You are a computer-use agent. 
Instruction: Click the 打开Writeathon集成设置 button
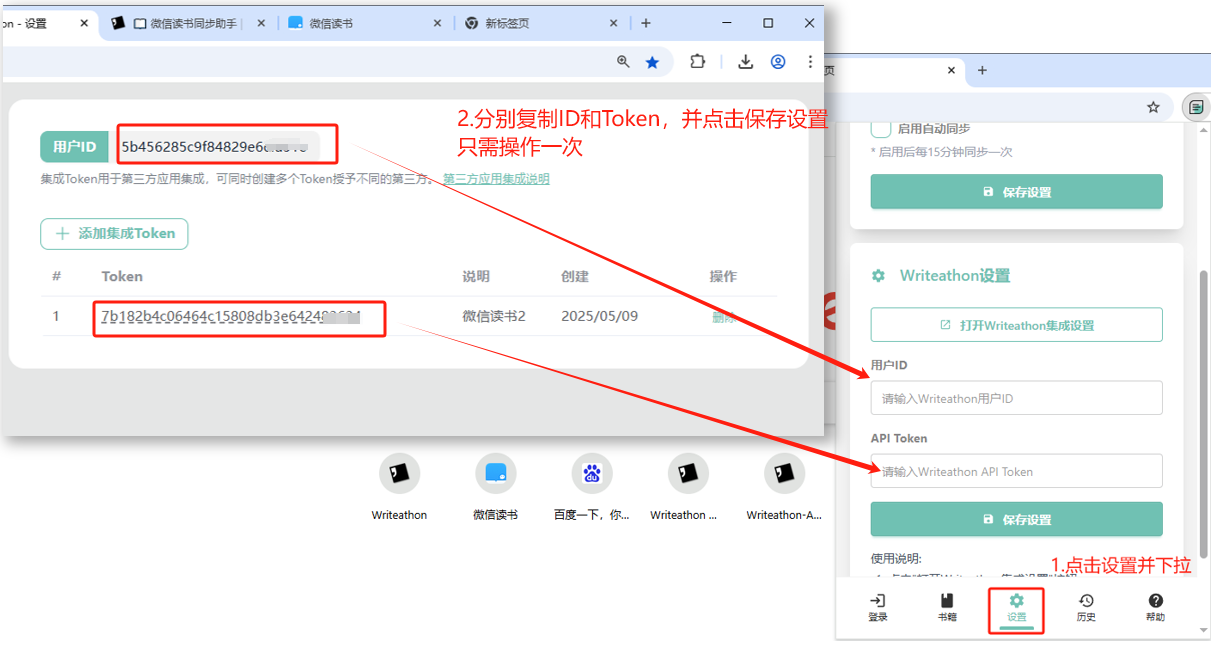pyautogui.click(x=1016, y=325)
